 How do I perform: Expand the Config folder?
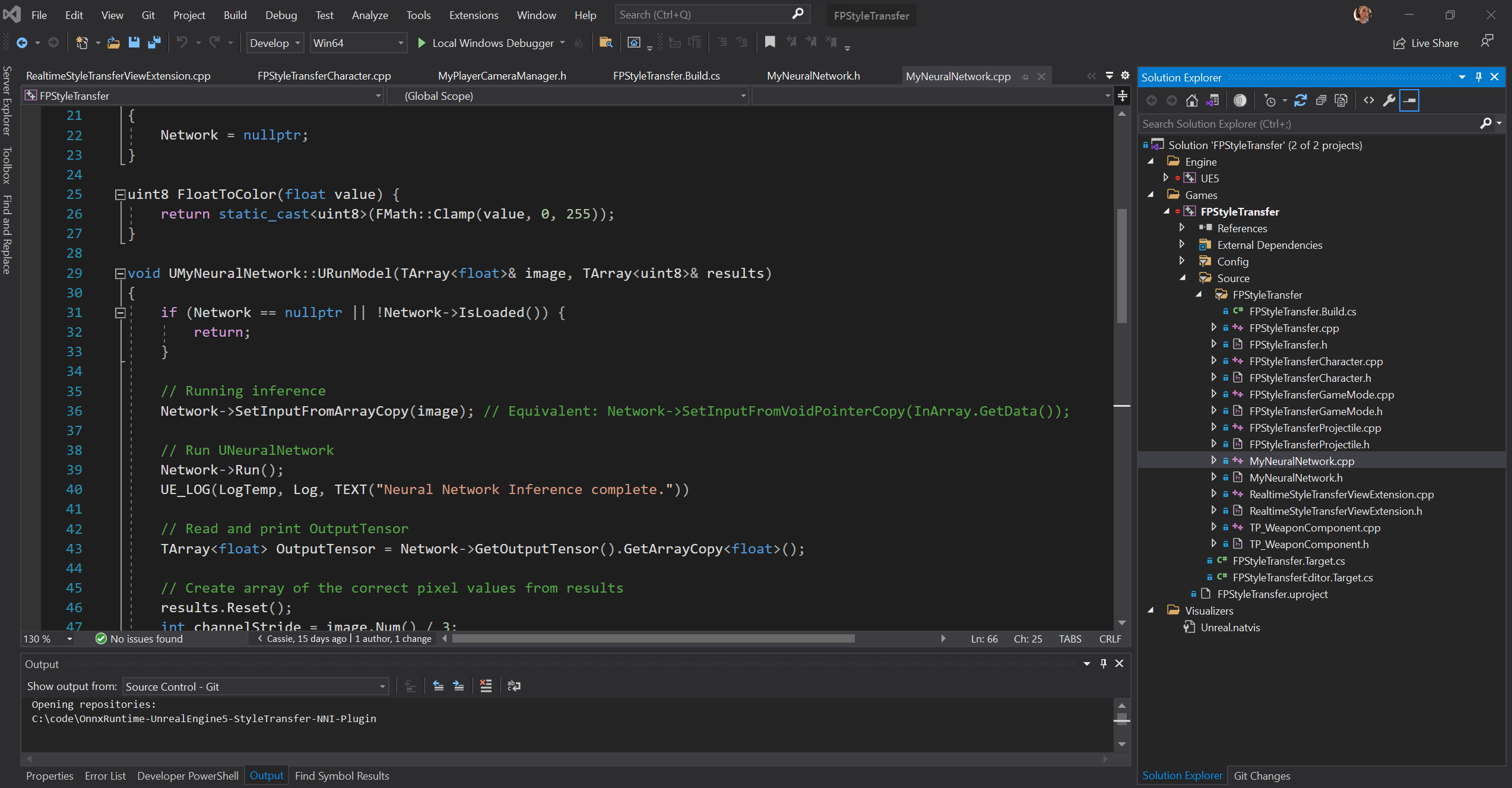point(1182,261)
